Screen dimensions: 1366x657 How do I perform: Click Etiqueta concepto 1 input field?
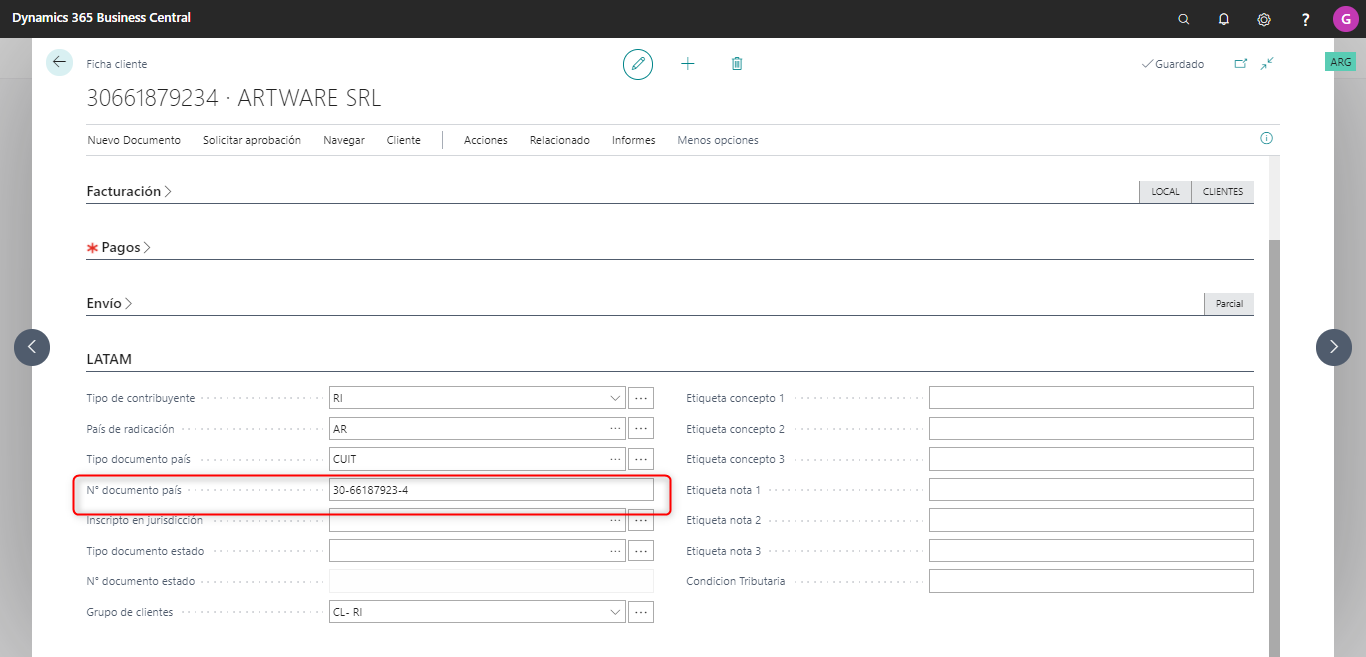[x=1091, y=398]
